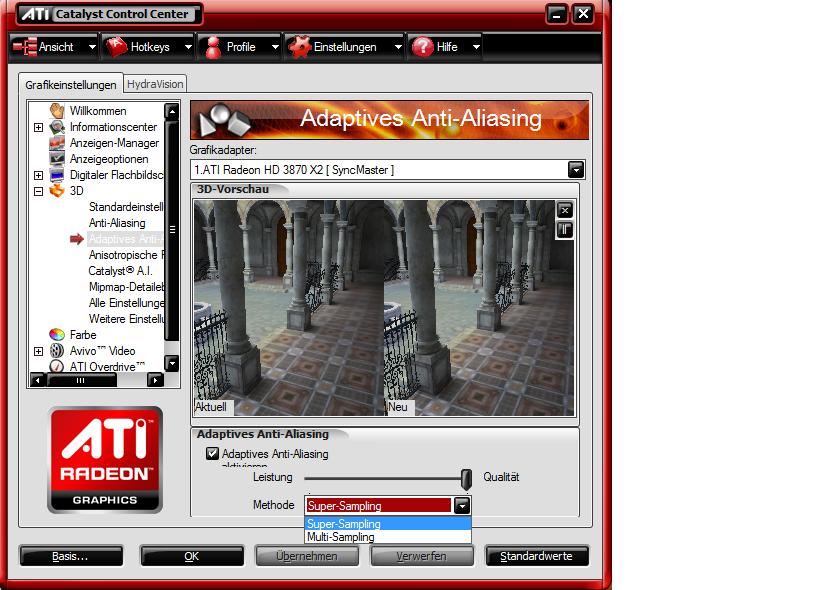Click the horizontal scrollbar right arrow
The image size is (840, 590).
pyautogui.click(x=155, y=380)
